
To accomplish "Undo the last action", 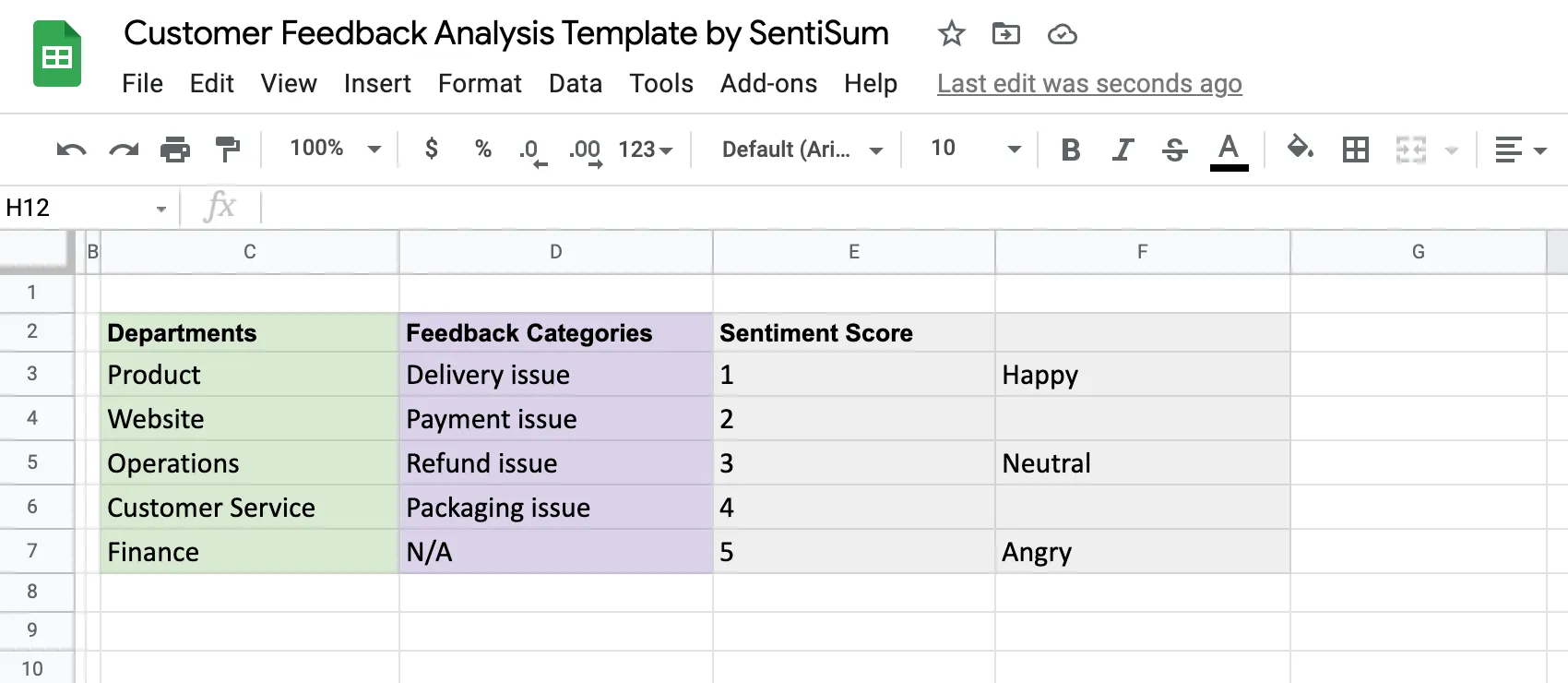I will coord(71,150).
